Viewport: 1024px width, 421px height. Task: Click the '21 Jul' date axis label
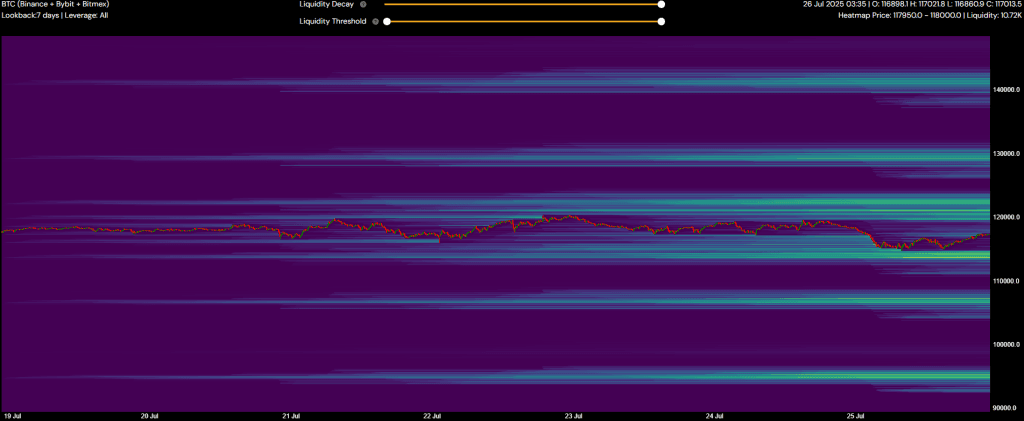(x=291, y=415)
